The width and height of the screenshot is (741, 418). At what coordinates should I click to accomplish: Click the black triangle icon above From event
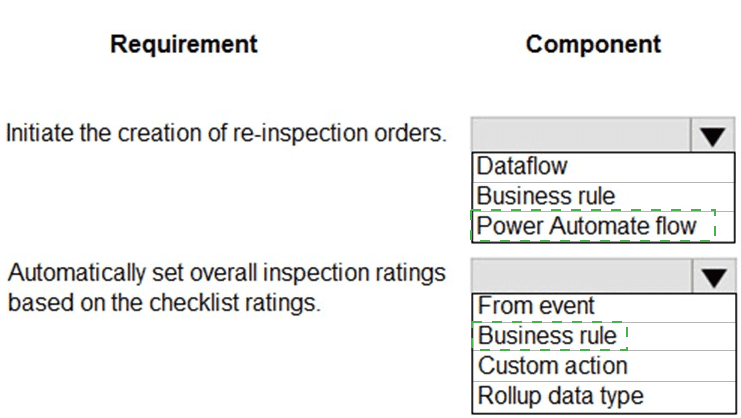click(714, 278)
